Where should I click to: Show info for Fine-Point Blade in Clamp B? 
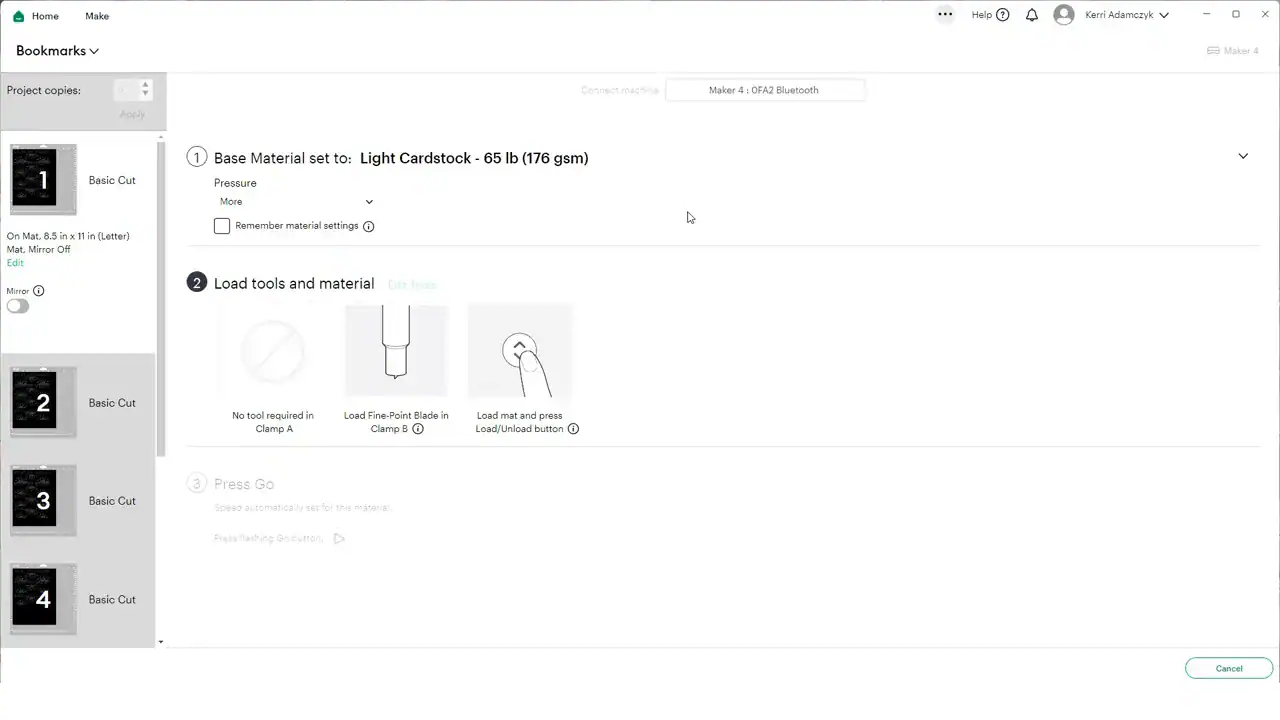418,429
